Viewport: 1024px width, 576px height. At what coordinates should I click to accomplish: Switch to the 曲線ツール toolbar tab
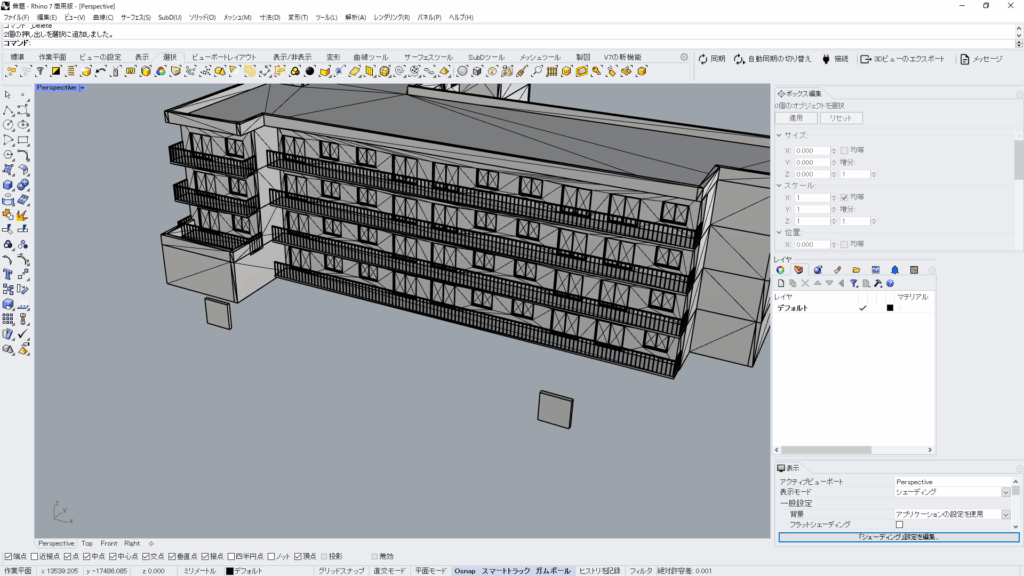click(x=371, y=57)
